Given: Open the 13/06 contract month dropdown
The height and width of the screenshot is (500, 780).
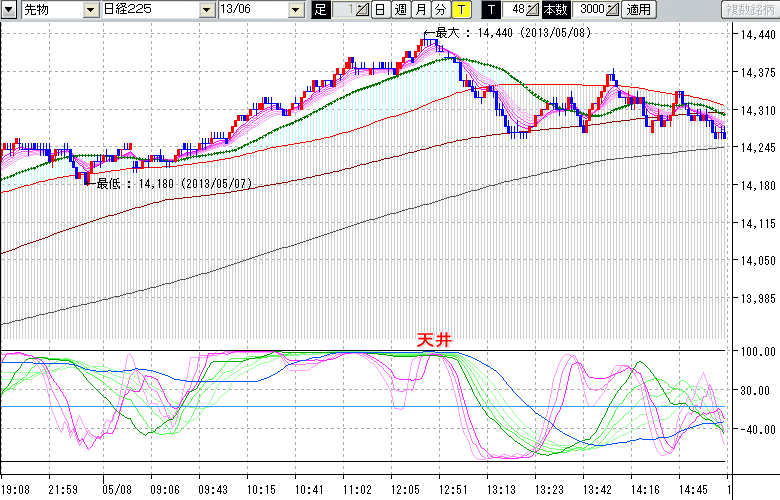Looking at the screenshot, I should coord(295,10).
